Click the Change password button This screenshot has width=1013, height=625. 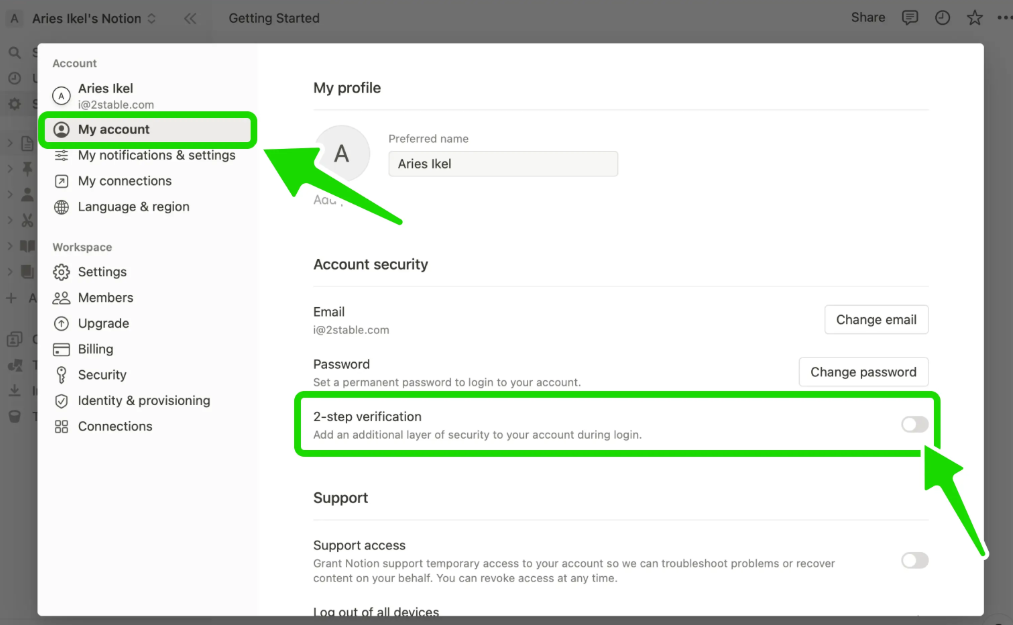863,372
